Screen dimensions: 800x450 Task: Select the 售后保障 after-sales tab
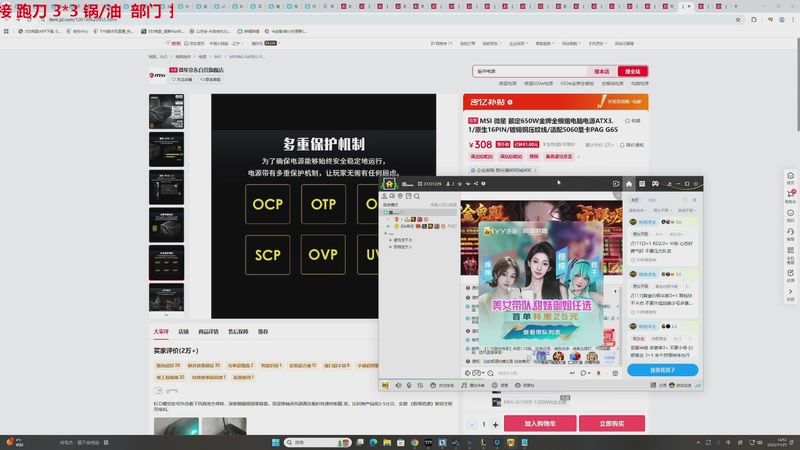click(238, 332)
